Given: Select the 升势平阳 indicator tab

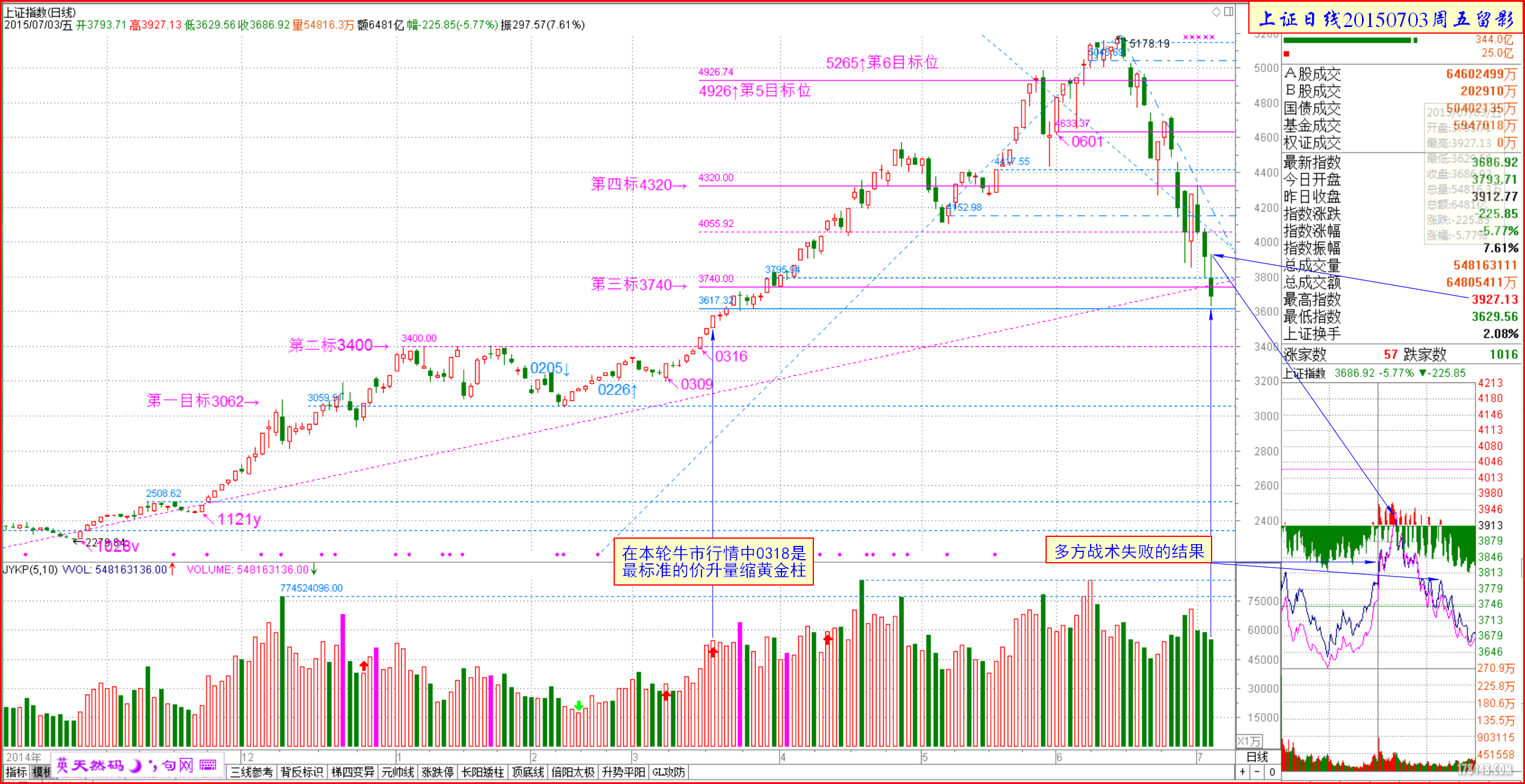Looking at the screenshot, I should 623,772.
